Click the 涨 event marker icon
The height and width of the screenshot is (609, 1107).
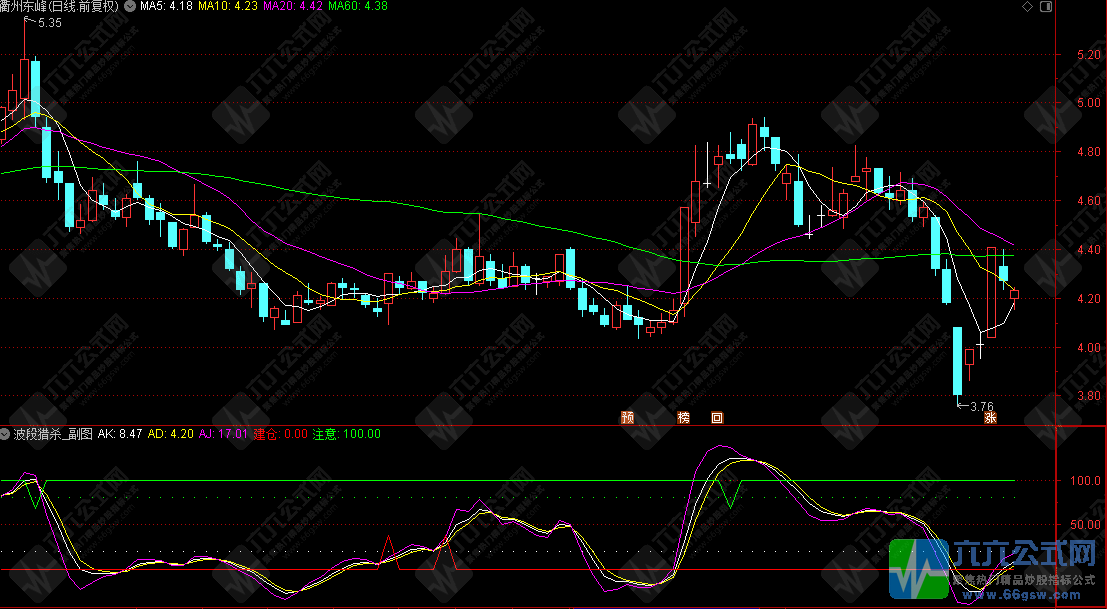[x=990, y=417]
